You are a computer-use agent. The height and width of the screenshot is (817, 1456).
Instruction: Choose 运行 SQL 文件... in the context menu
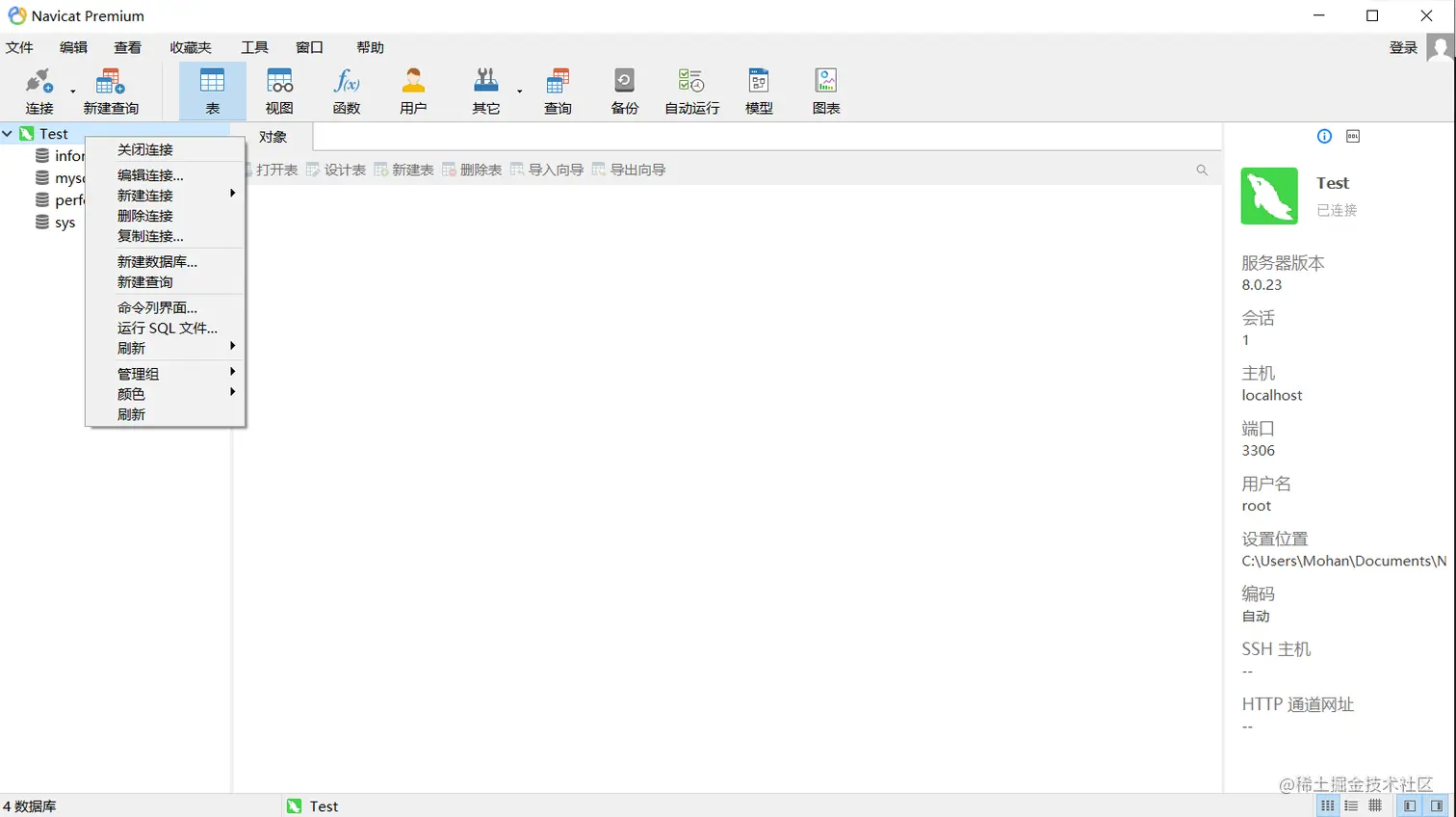tap(165, 329)
